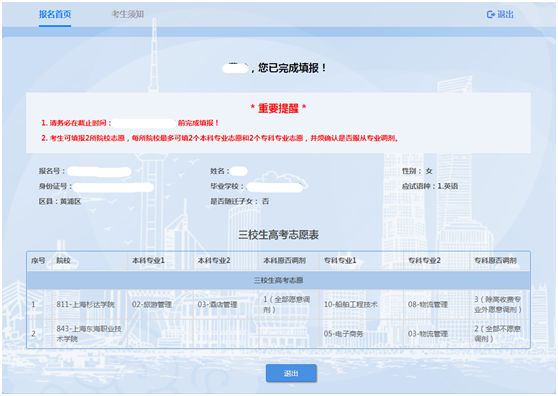Click the 退出 text link in the header
558x396 pixels.
(505, 14)
